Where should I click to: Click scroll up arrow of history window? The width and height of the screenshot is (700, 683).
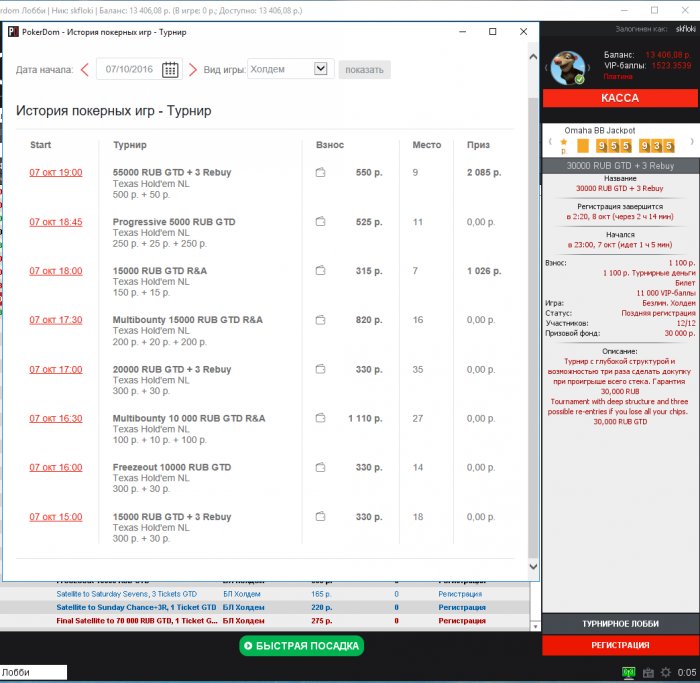pyautogui.click(x=533, y=57)
